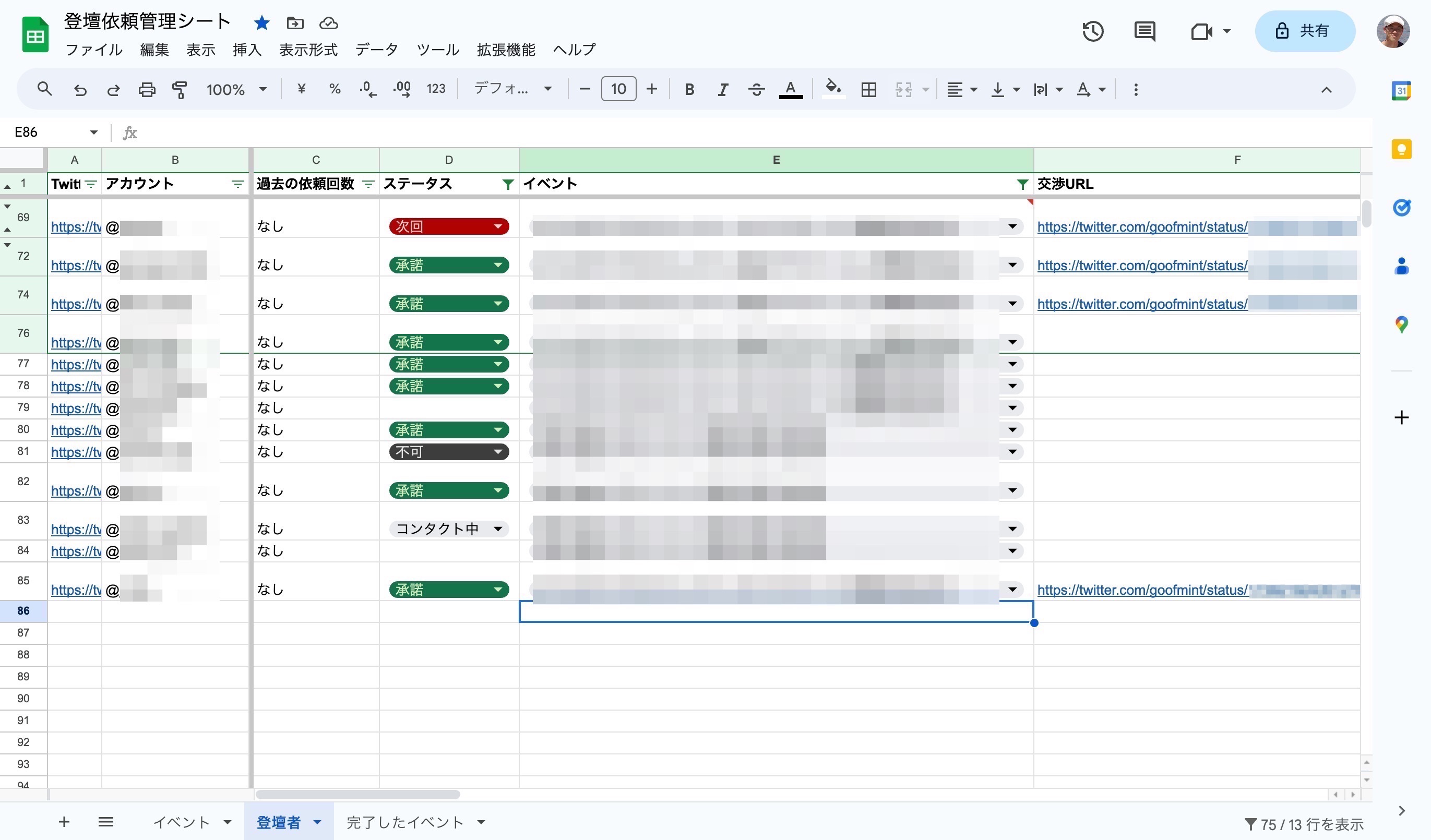Image resolution: width=1431 pixels, height=840 pixels.
Task: Open the comments panel icon
Action: (x=1145, y=31)
